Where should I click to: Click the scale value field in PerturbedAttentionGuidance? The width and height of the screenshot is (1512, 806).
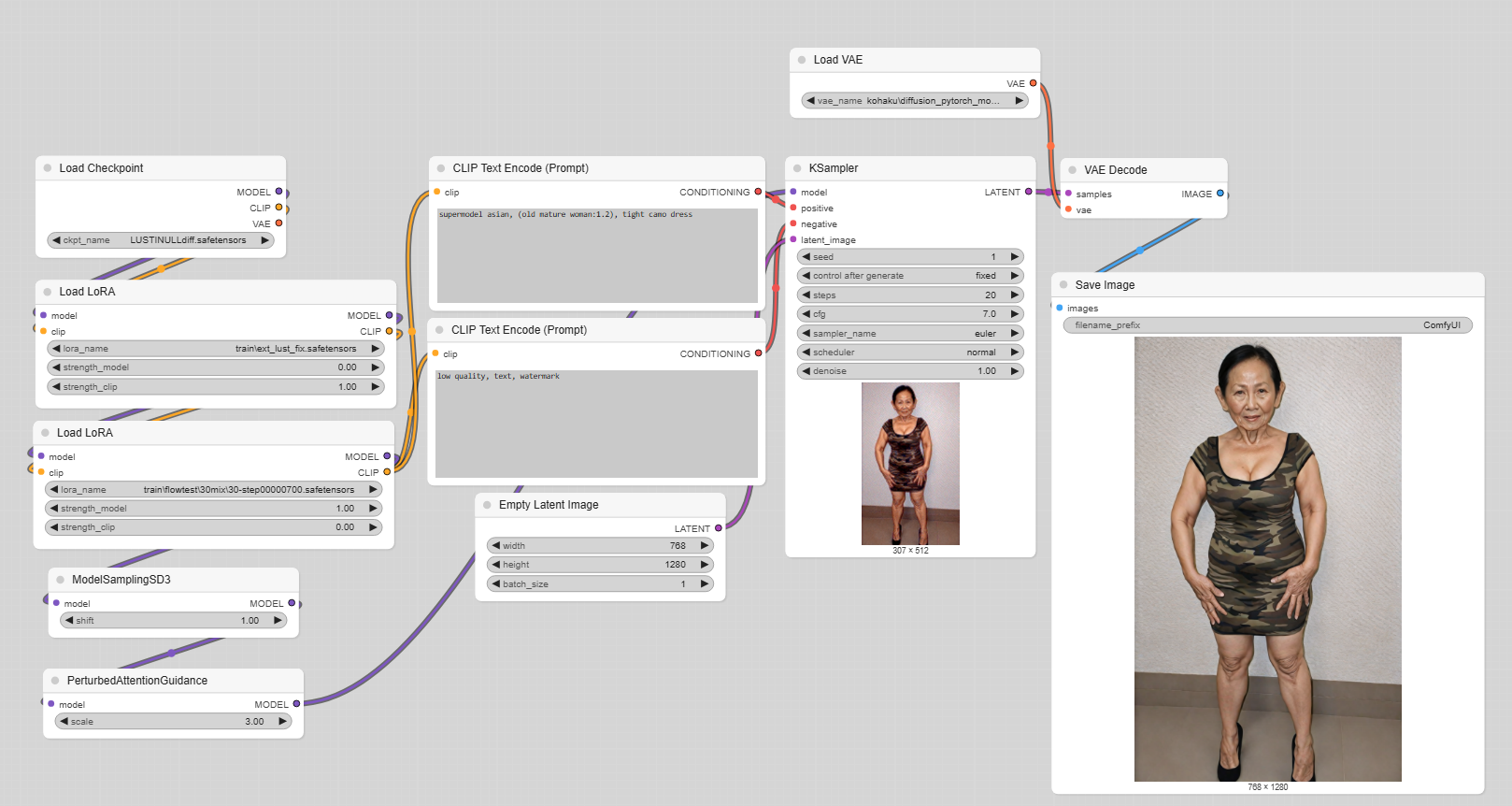[174, 722]
